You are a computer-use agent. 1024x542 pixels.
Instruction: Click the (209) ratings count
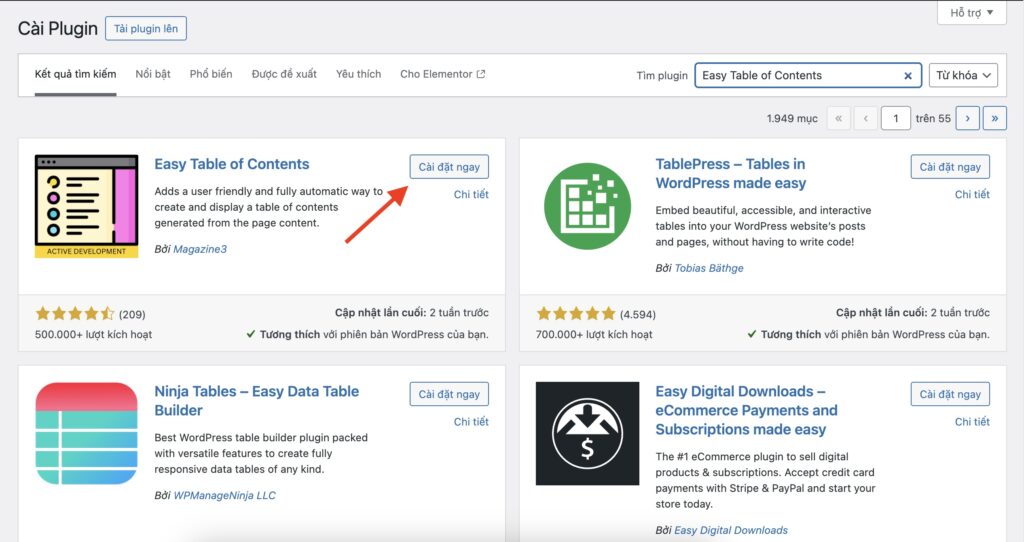coord(132,315)
